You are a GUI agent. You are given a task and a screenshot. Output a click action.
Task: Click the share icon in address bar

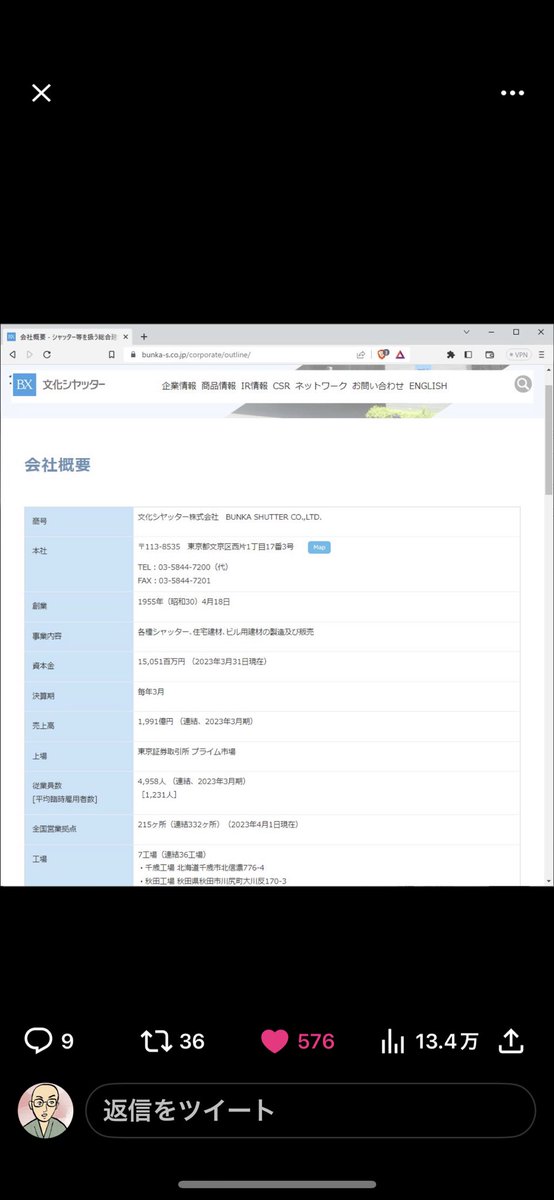(361, 354)
